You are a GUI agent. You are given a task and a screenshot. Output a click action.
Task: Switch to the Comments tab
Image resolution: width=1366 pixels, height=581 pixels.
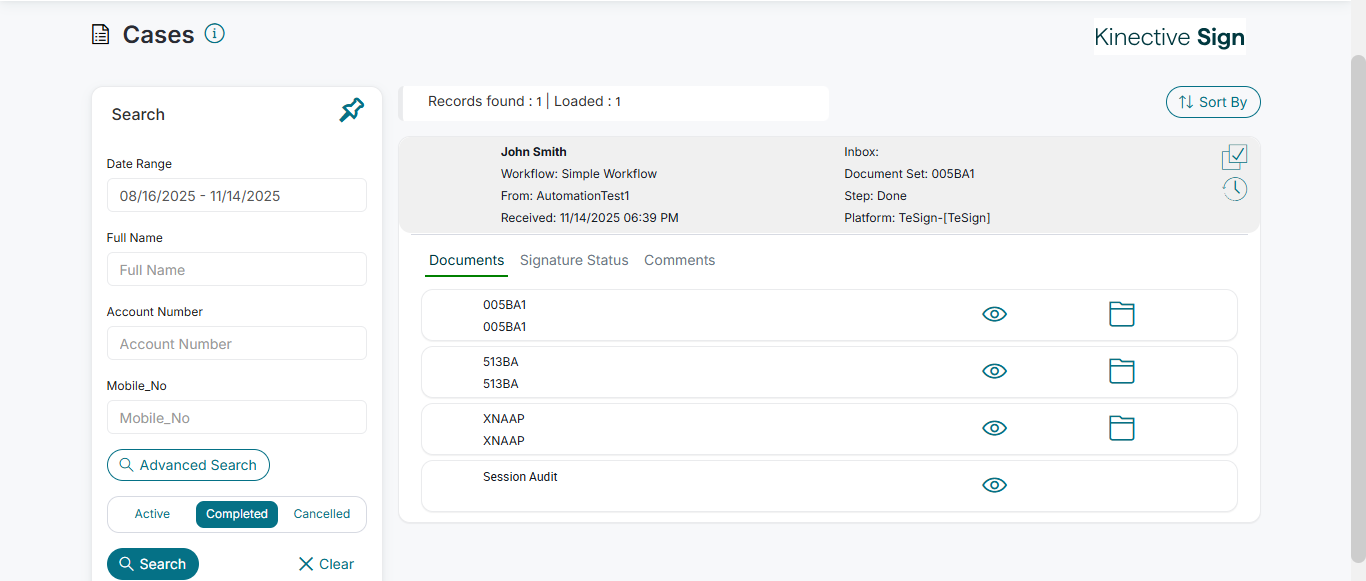coord(680,261)
